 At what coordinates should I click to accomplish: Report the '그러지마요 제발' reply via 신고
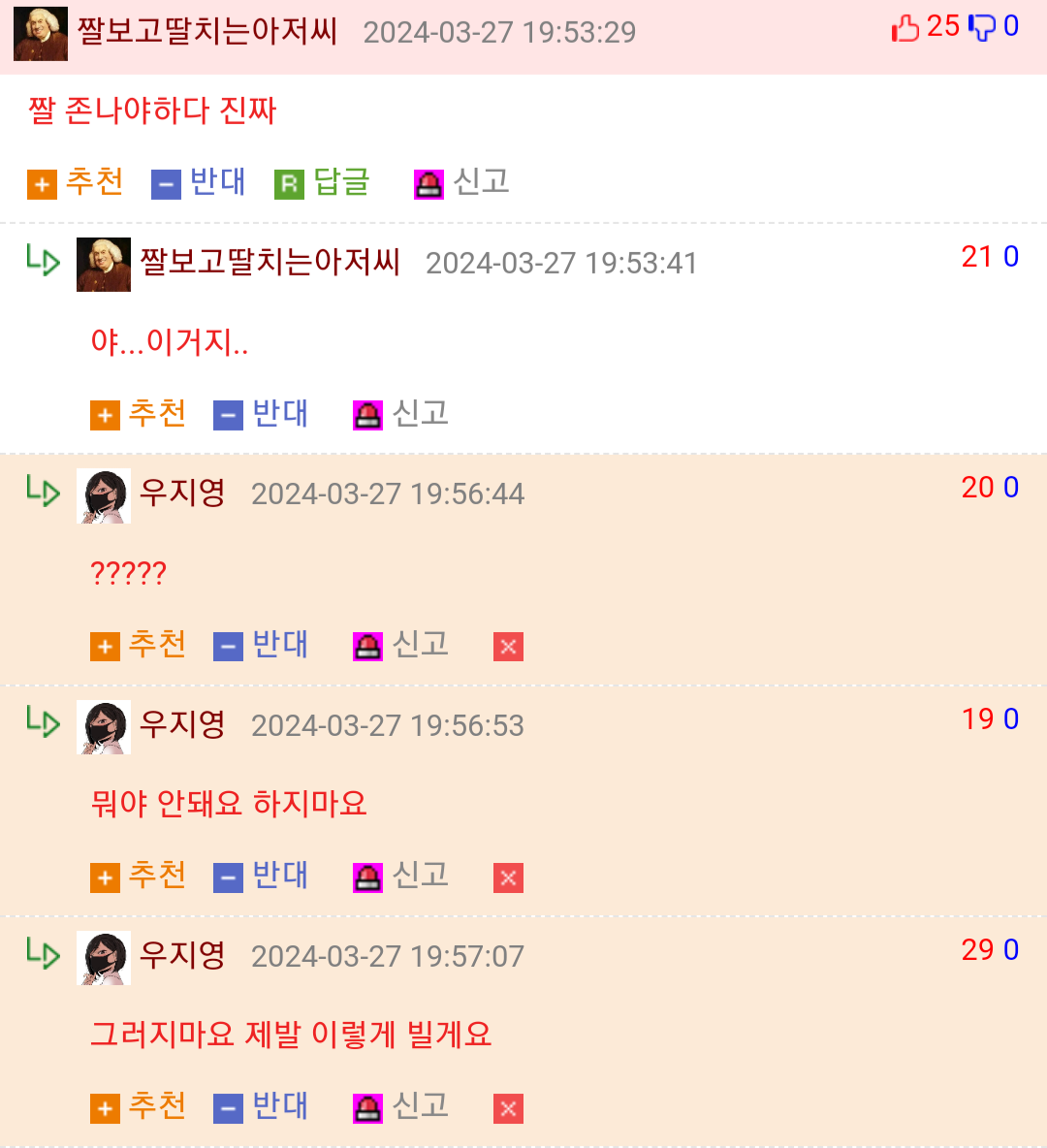click(400, 1107)
